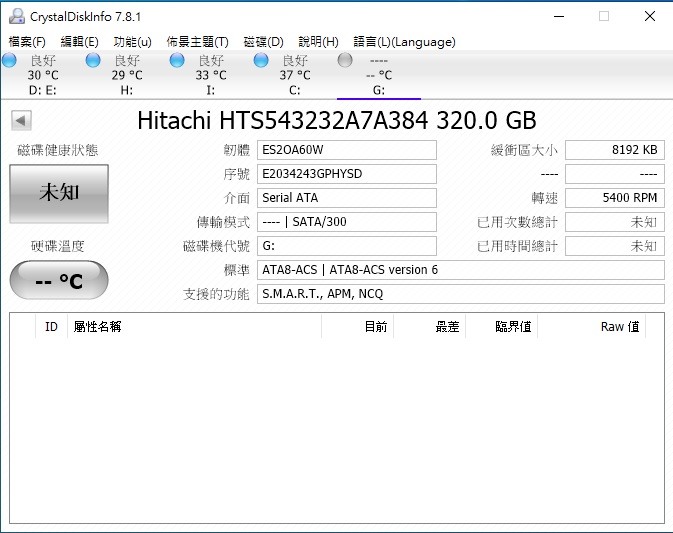673x533 pixels.
Task: Click the 最差 column header
Action: coord(430,327)
